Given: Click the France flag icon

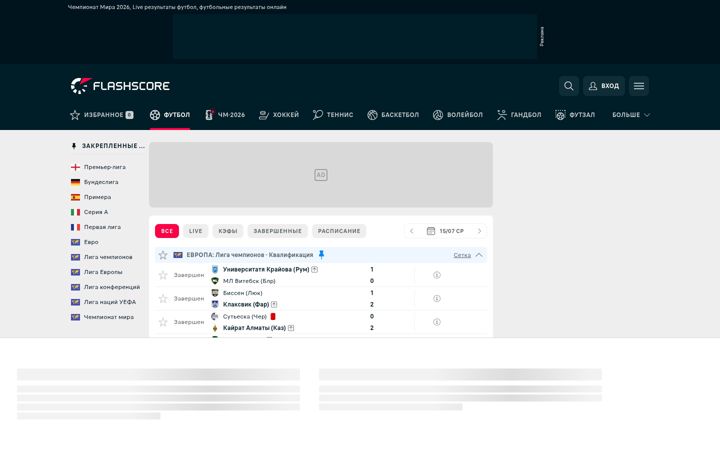Looking at the screenshot, I should tap(75, 227).
